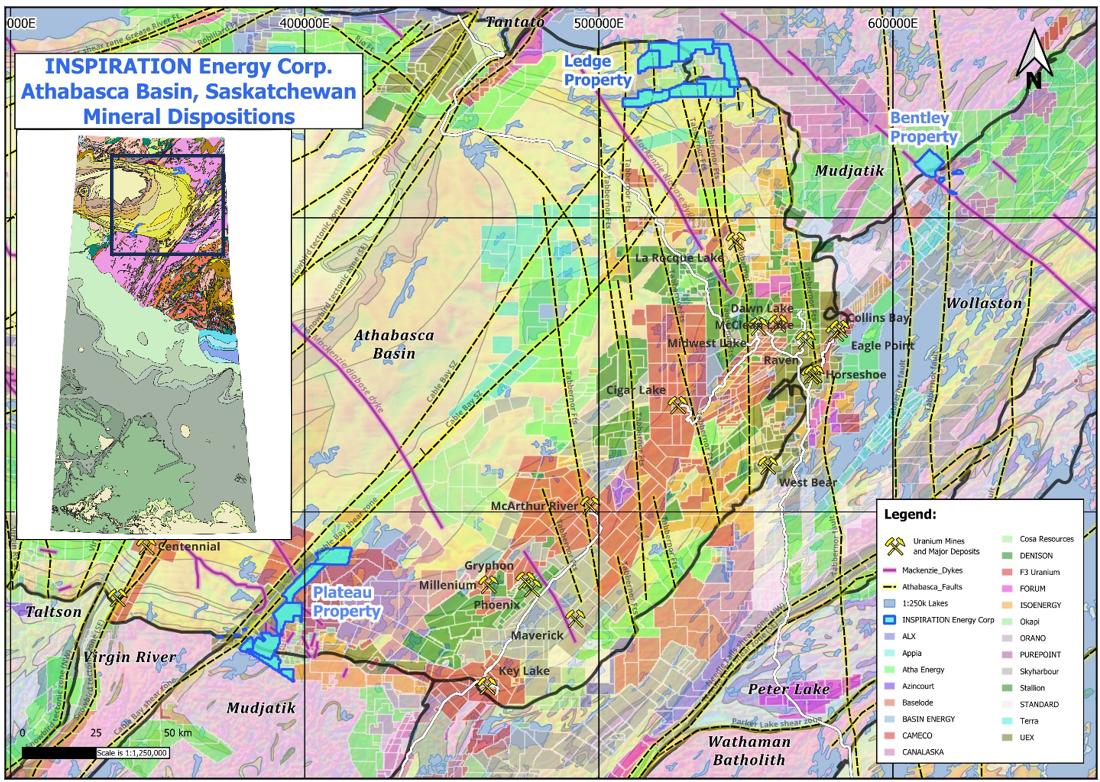Click the 'Tantato' label at top
1100x782 pixels.
[x=516, y=22]
